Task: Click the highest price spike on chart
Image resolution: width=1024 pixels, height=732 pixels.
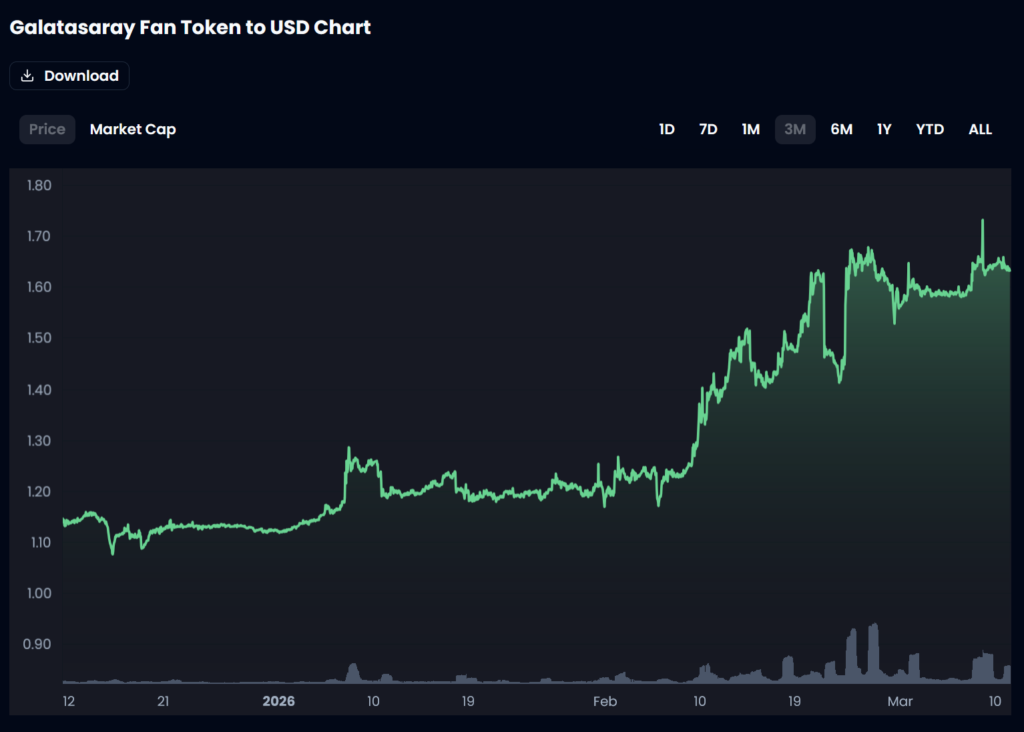Action: [982, 222]
